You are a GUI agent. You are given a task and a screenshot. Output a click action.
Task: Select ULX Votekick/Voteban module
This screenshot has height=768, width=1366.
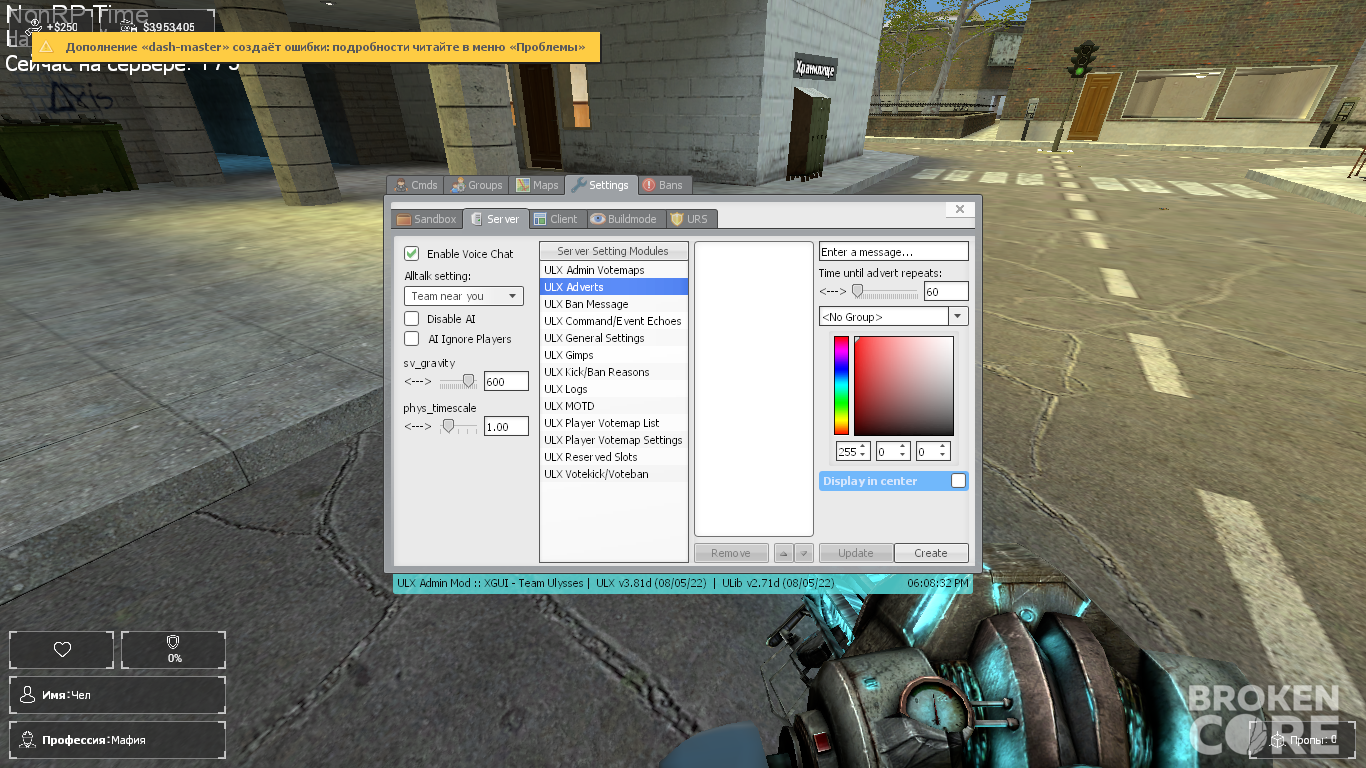point(614,474)
